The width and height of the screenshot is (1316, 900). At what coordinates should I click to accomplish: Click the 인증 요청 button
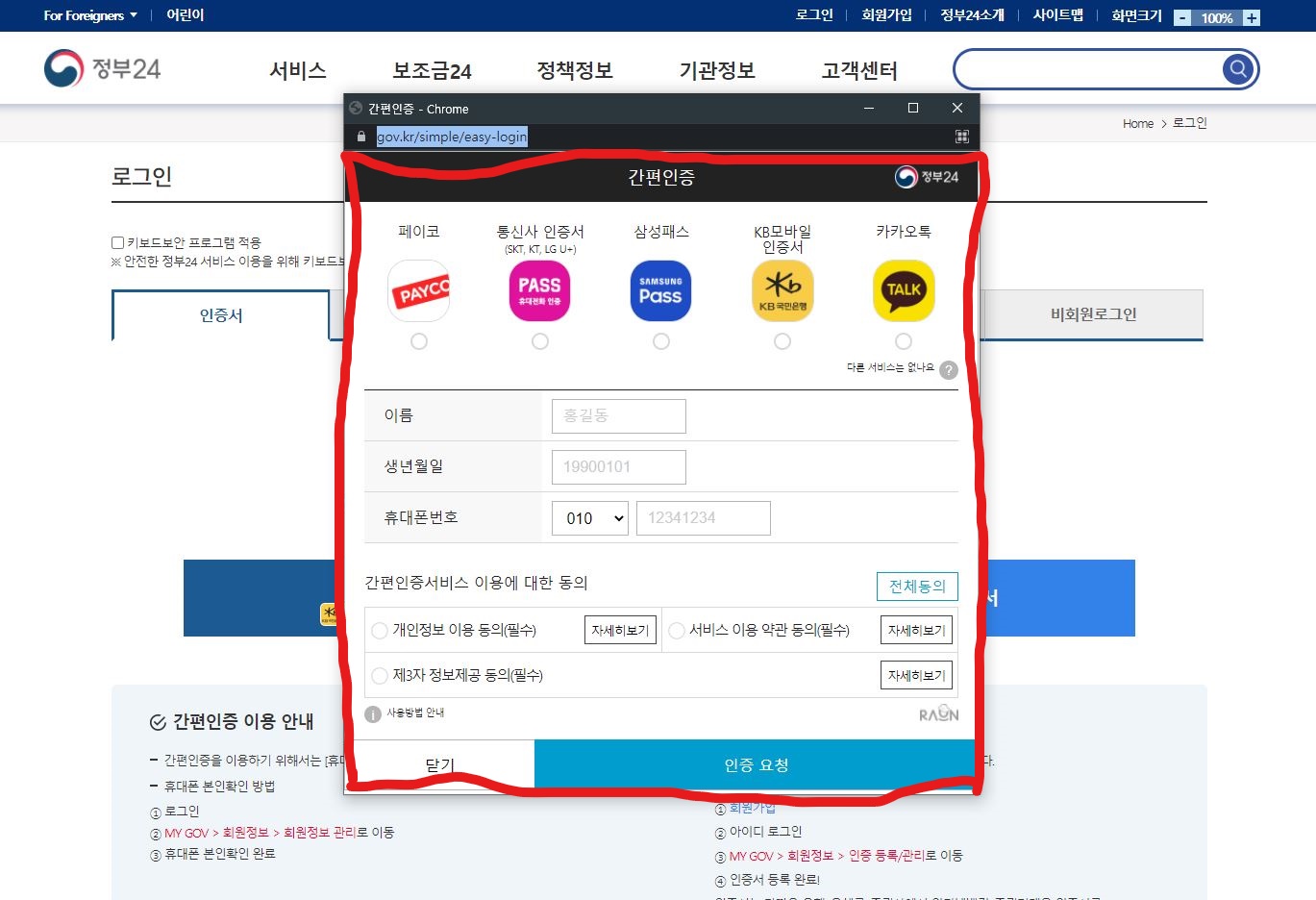click(x=756, y=765)
